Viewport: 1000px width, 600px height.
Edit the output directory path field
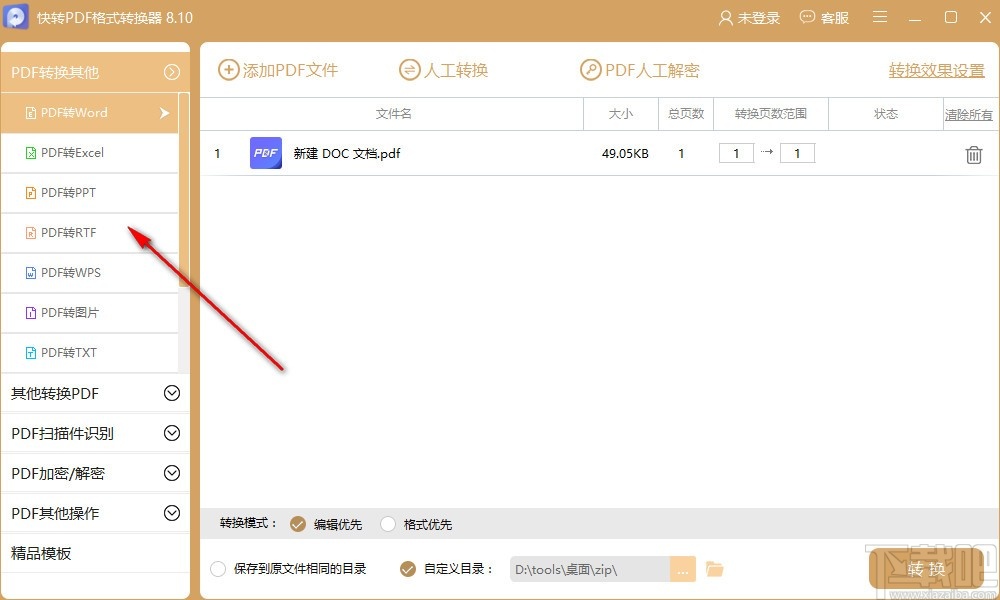pyautogui.click(x=590, y=568)
